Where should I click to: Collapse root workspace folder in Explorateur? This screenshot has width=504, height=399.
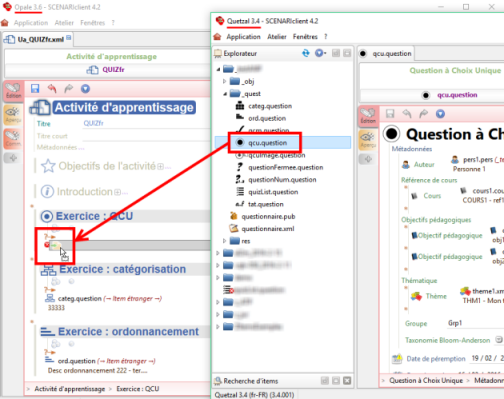click(218, 69)
